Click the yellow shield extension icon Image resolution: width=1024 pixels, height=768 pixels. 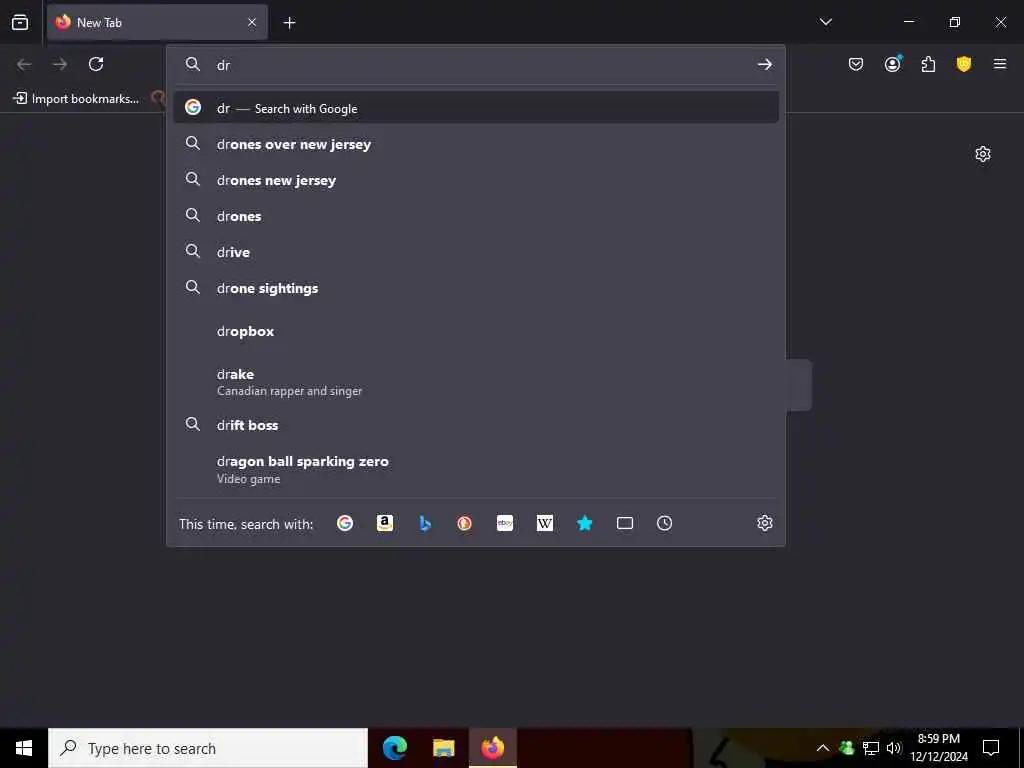point(964,64)
